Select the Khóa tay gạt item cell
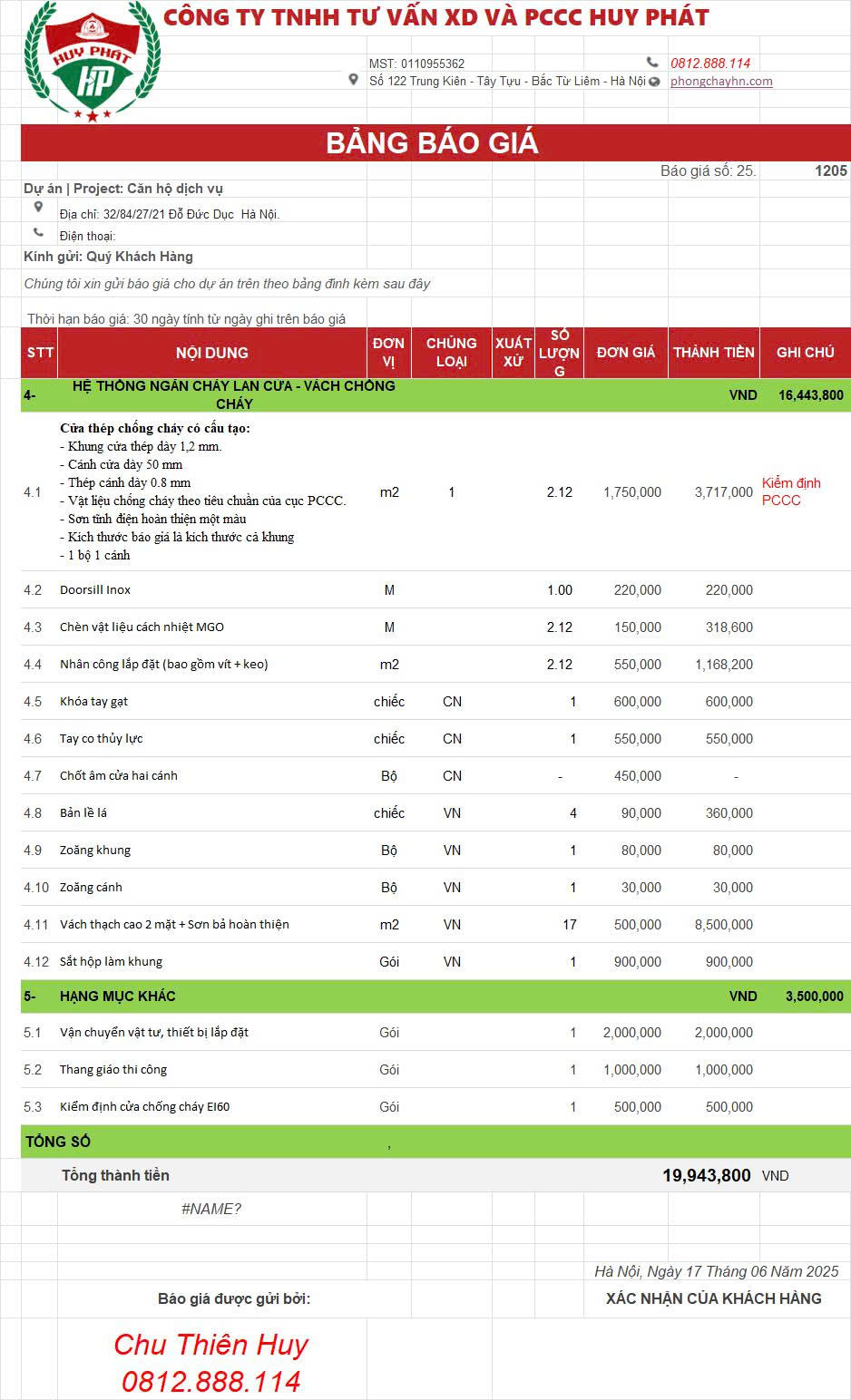Image resolution: width=851 pixels, height=1400 pixels. (x=94, y=701)
